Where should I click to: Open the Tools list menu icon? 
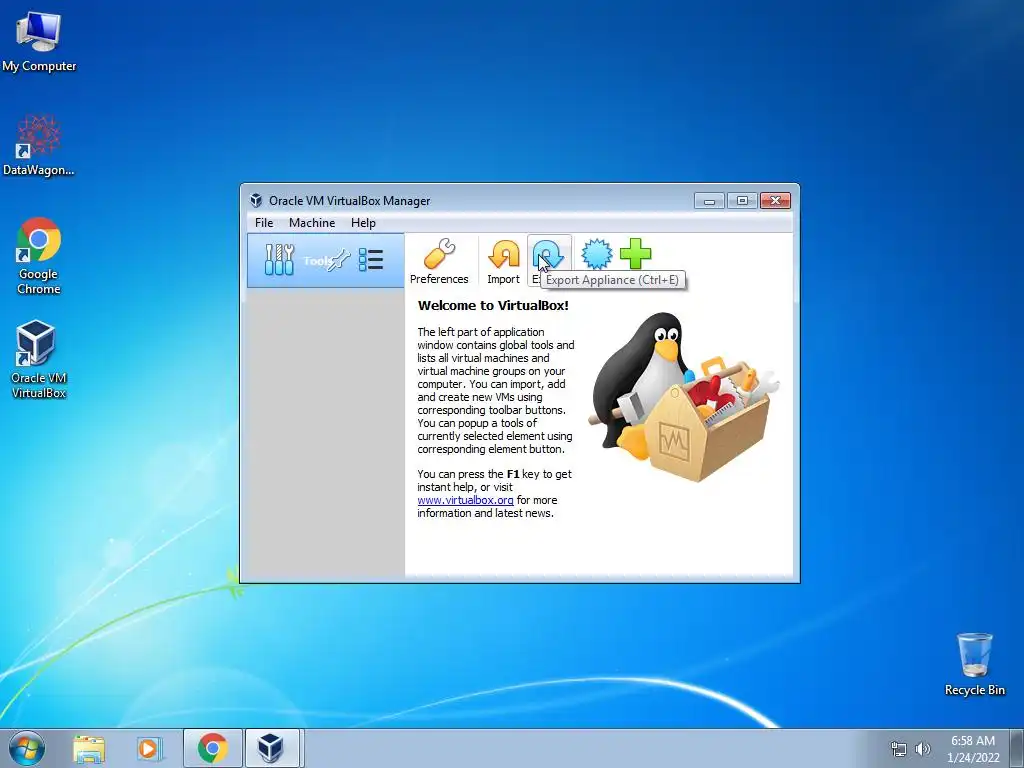click(371, 260)
